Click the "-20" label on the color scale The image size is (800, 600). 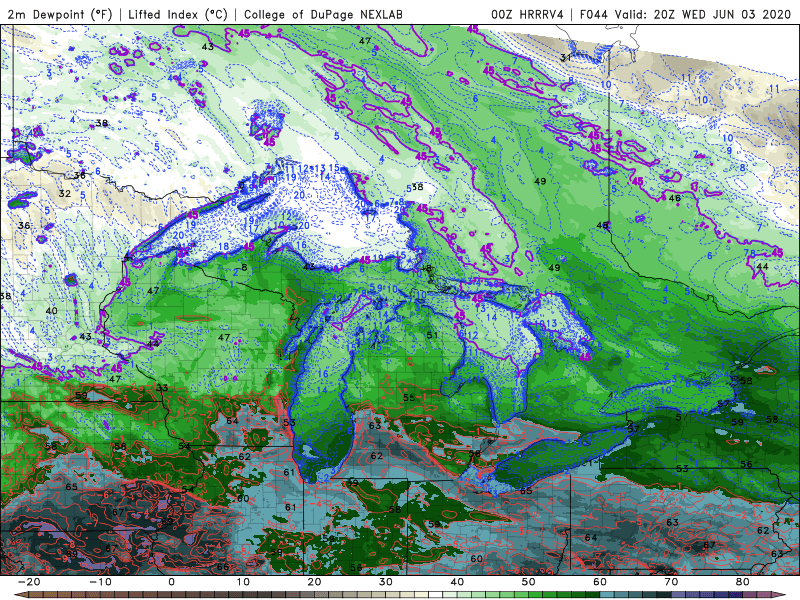[29, 582]
